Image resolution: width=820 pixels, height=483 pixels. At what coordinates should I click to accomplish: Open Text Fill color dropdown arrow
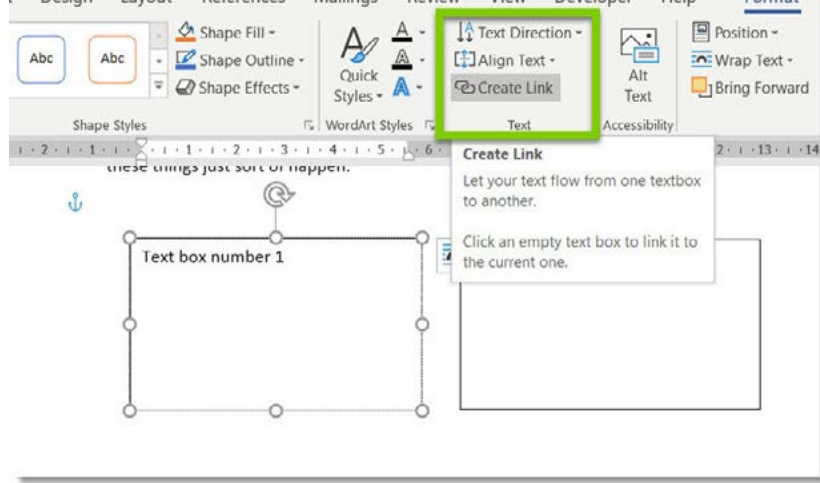click(x=422, y=32)
